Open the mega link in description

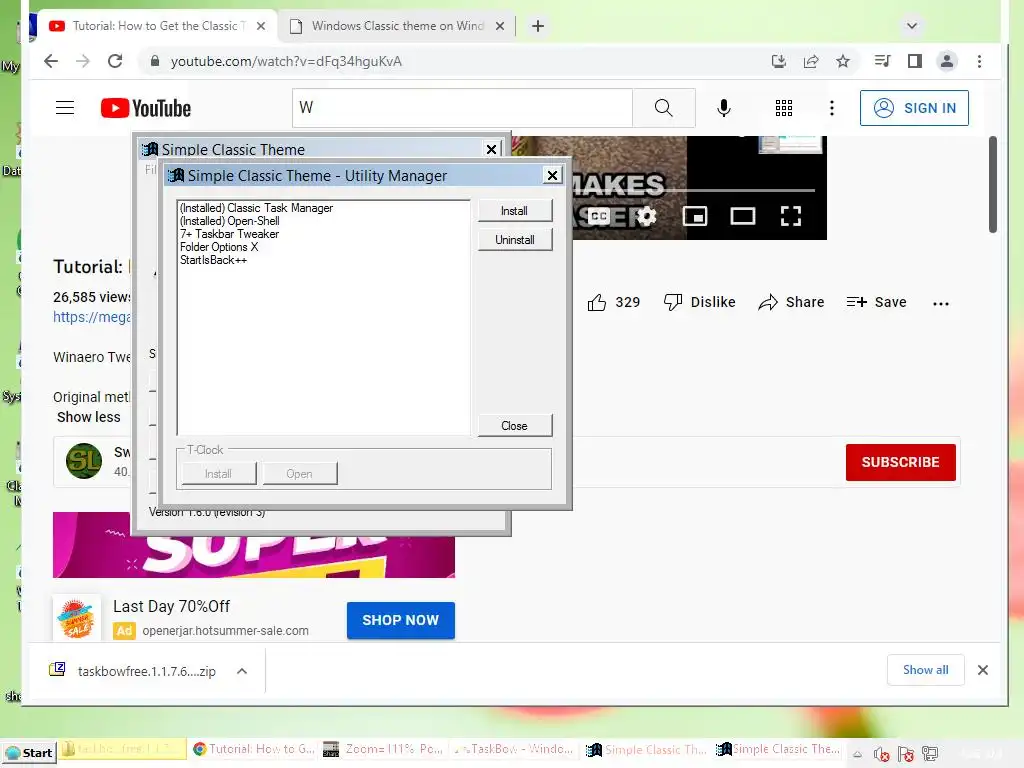coord(91,317)
